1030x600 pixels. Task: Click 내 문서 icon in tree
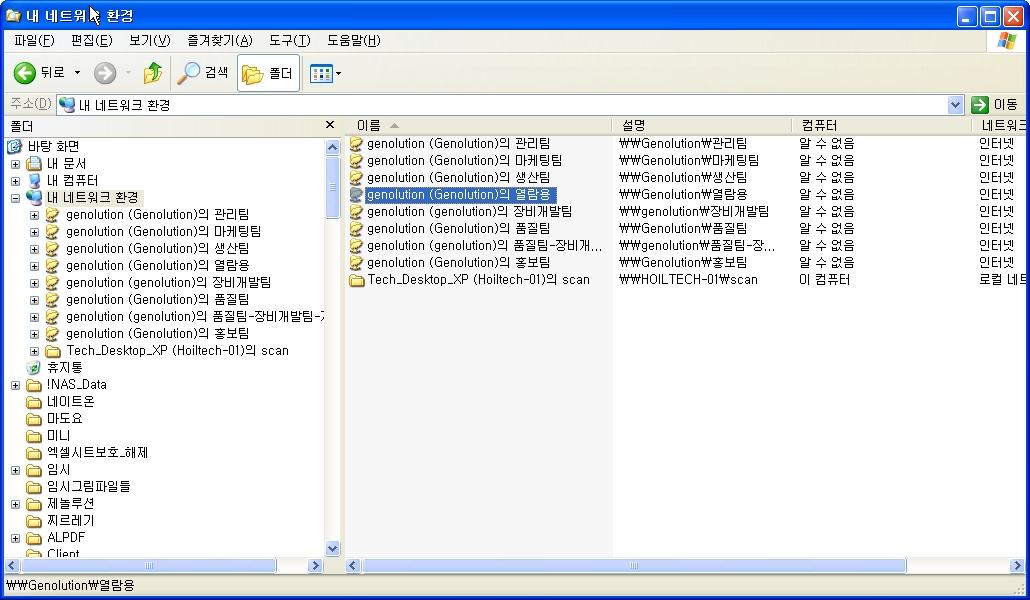coord(34,163)
